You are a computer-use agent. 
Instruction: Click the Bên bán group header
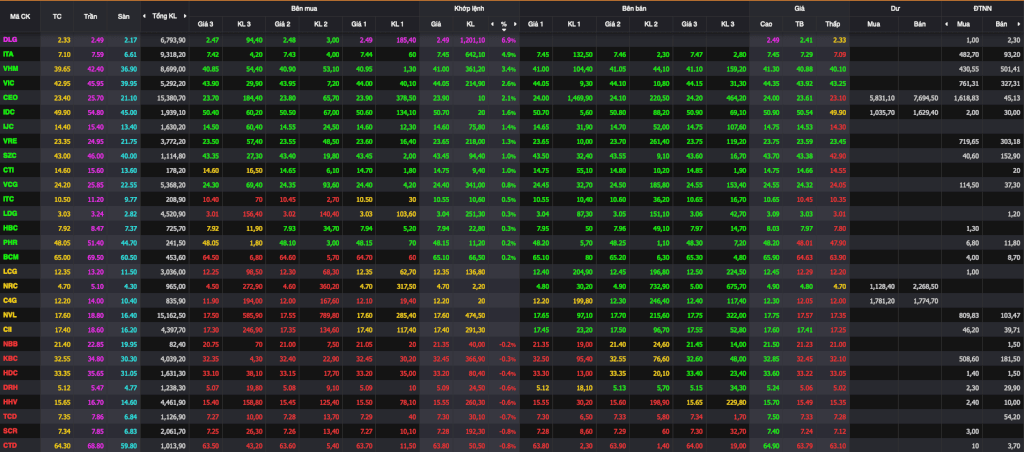pos(635,7)
